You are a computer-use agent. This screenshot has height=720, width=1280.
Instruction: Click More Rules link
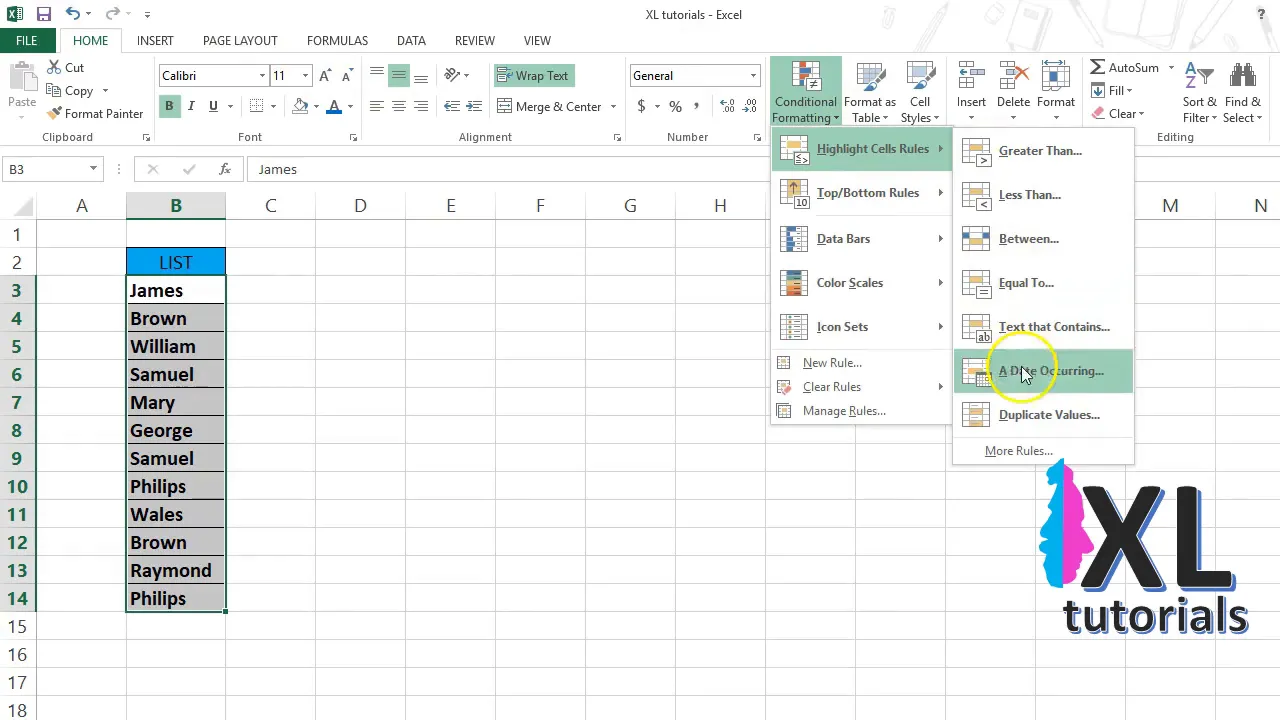pyautogui.click(x=1018, y=451)
